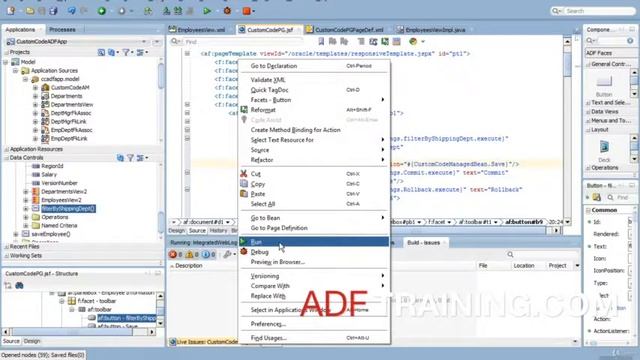Click the green Run arrow in main toolbar
The width and height of the screenshot is (640, 360).
[207, 11]
